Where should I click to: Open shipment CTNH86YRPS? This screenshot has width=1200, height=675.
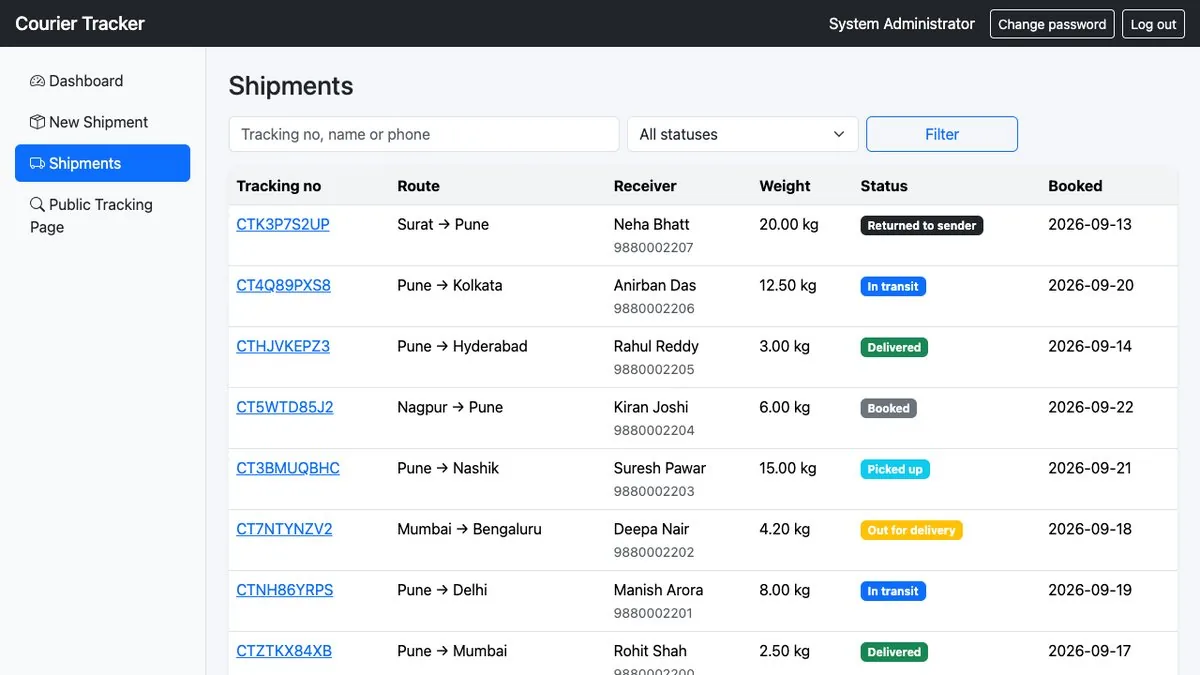pos(285,590)
